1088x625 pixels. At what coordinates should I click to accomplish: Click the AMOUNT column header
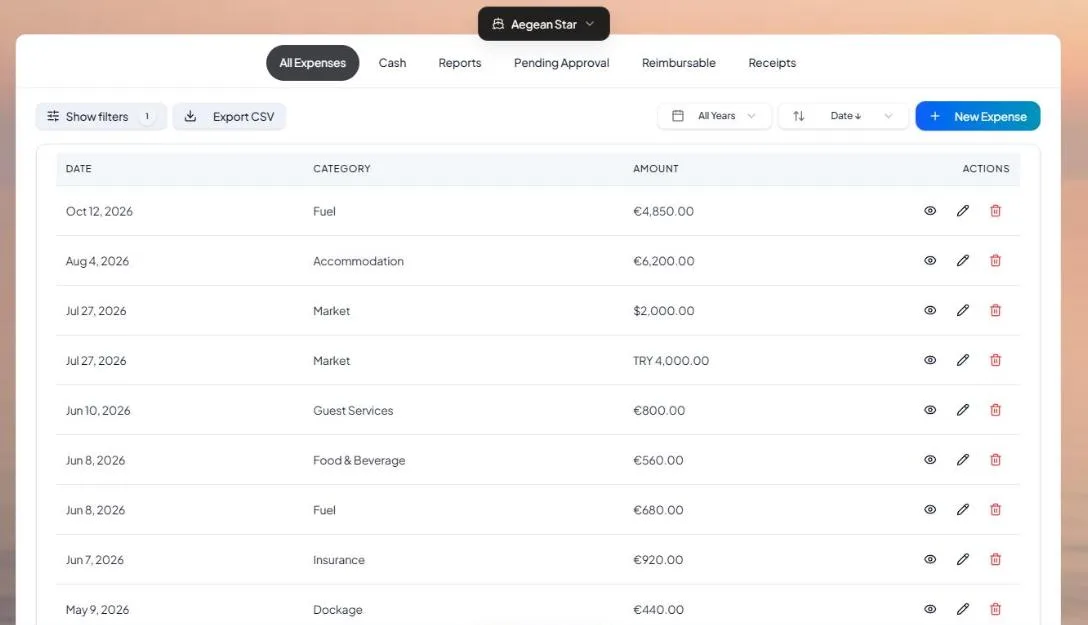click(x=656, y=169)
